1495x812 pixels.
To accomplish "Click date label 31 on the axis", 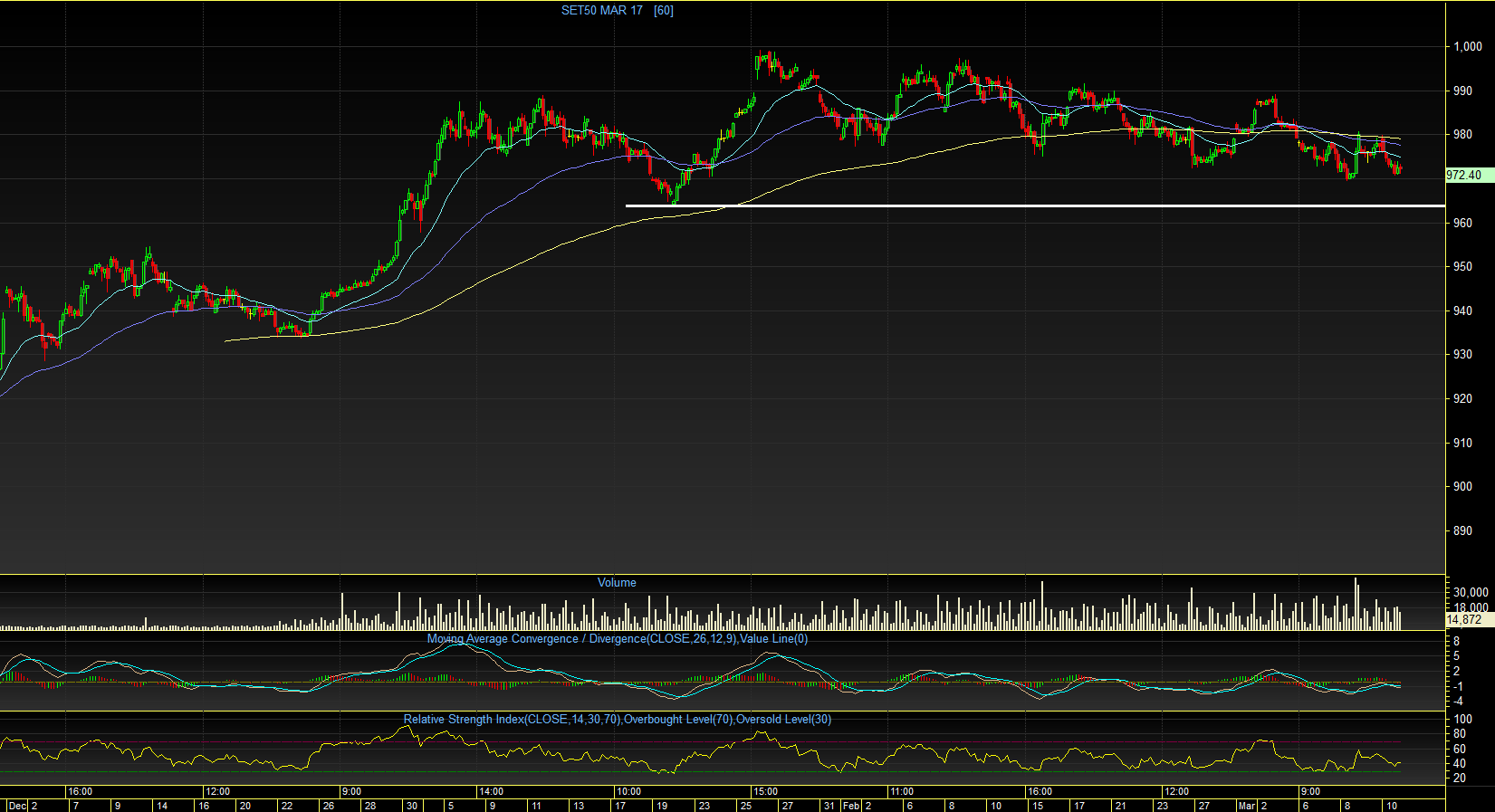I will pyautogui.click(x=829, y=806).
